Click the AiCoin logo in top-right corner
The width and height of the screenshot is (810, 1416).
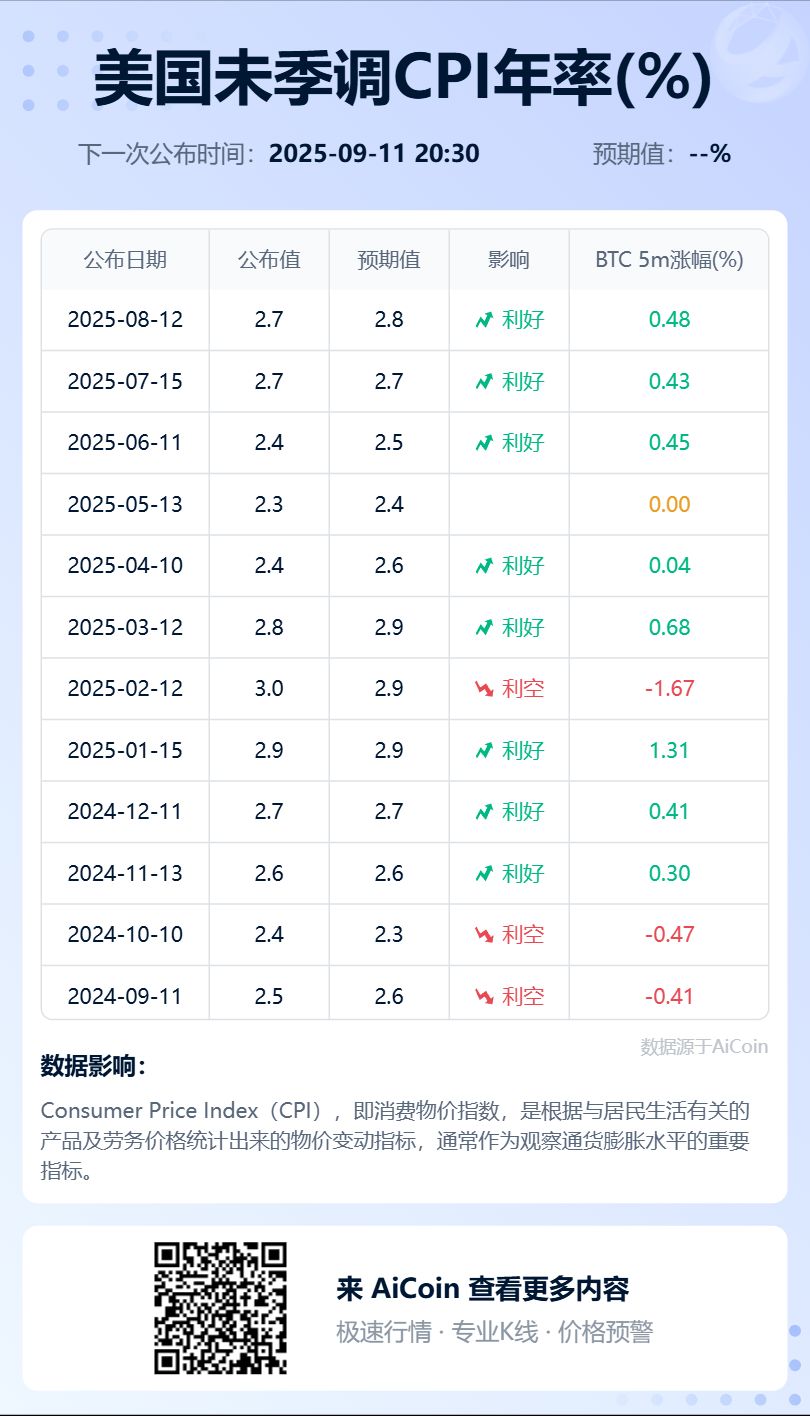click(x=758, y=50)
